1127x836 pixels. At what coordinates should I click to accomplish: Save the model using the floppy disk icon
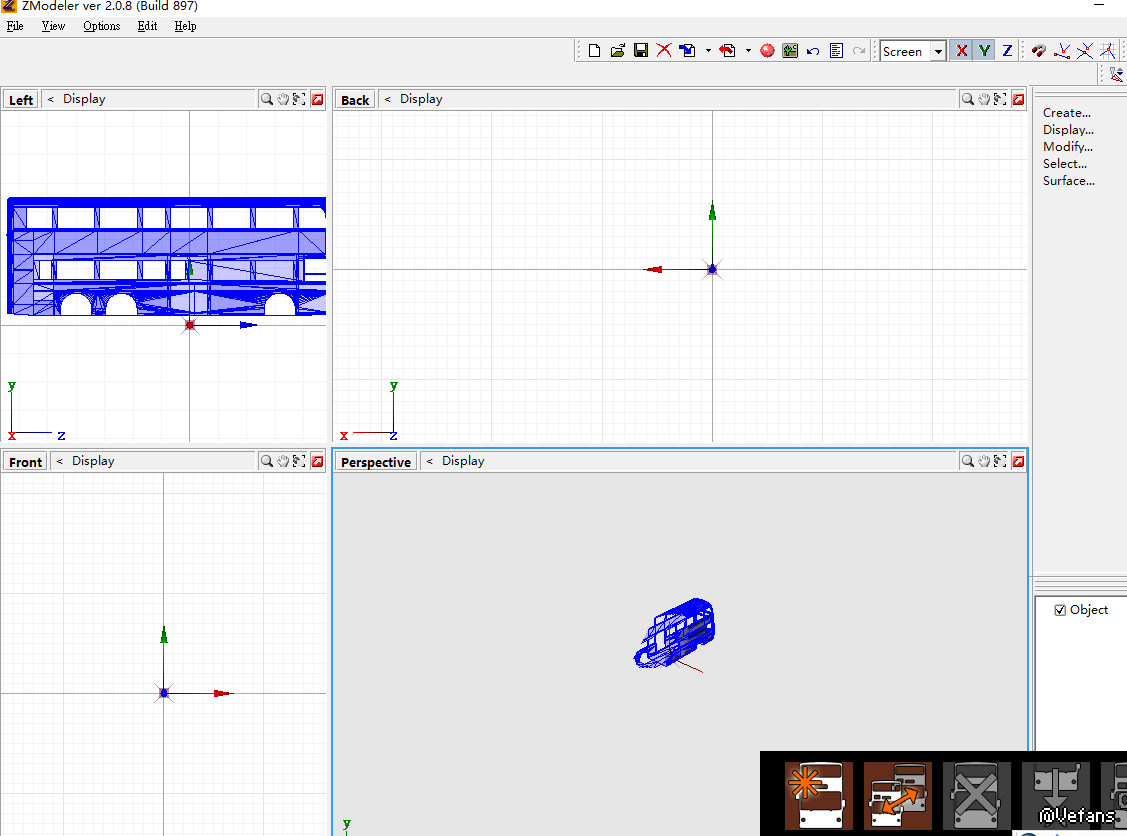tap(641, 51)
